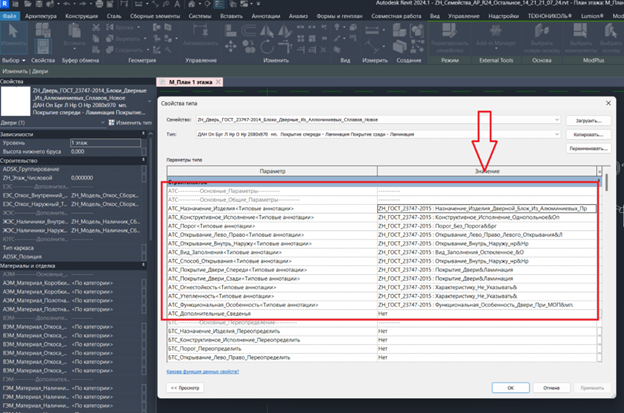Image resolution: width=624 pixels, height=413 pixels.
Task: Switch to the Архитектура ribbon tab
Action: tap(41, 16)
